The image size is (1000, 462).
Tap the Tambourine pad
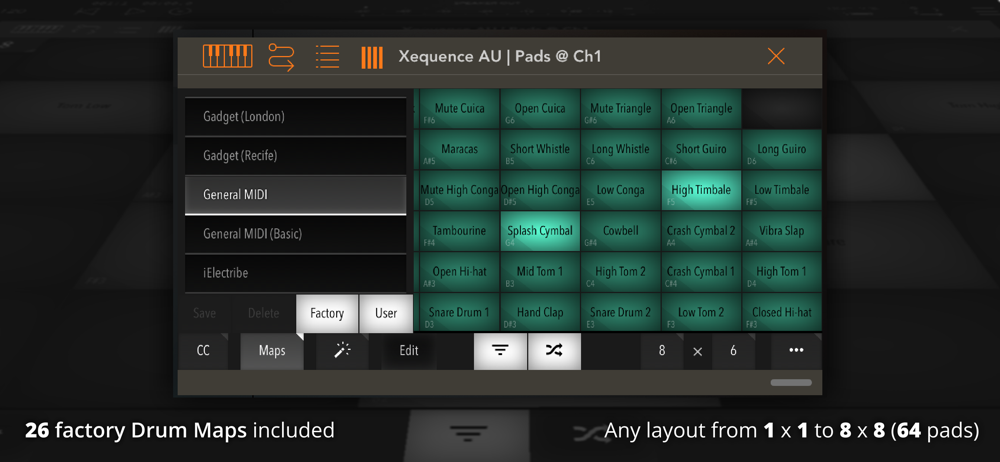[x=459, y=231]
